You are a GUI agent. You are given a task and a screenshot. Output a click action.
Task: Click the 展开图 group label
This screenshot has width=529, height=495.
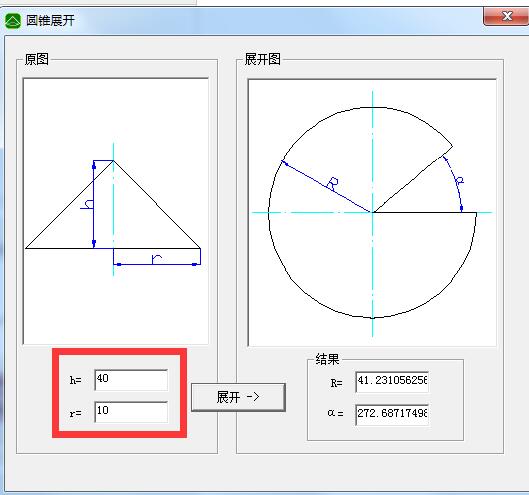click(262, 59)
